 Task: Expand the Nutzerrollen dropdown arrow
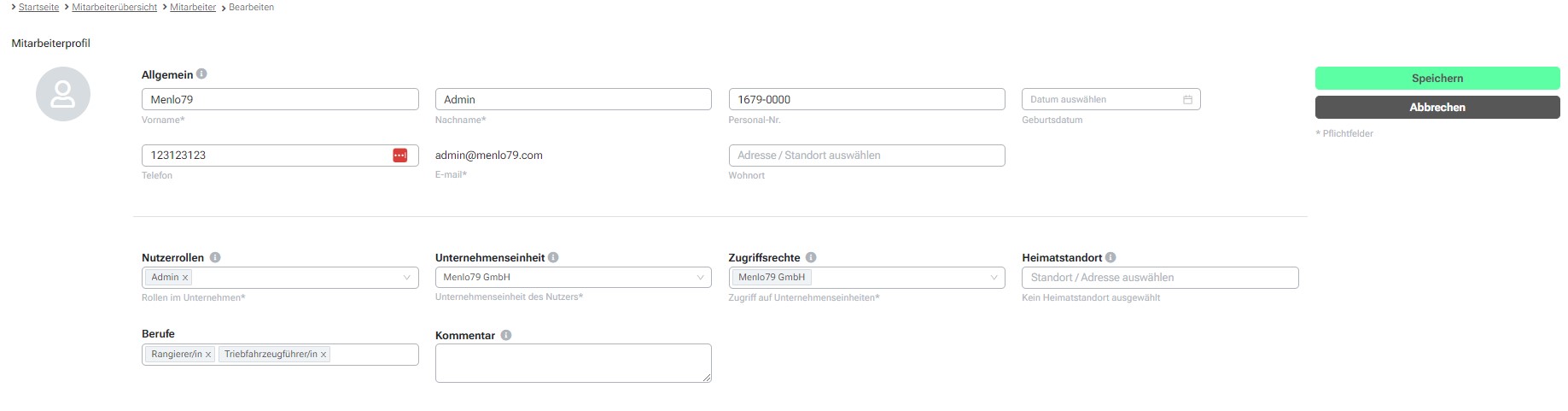tap(407, 278)
